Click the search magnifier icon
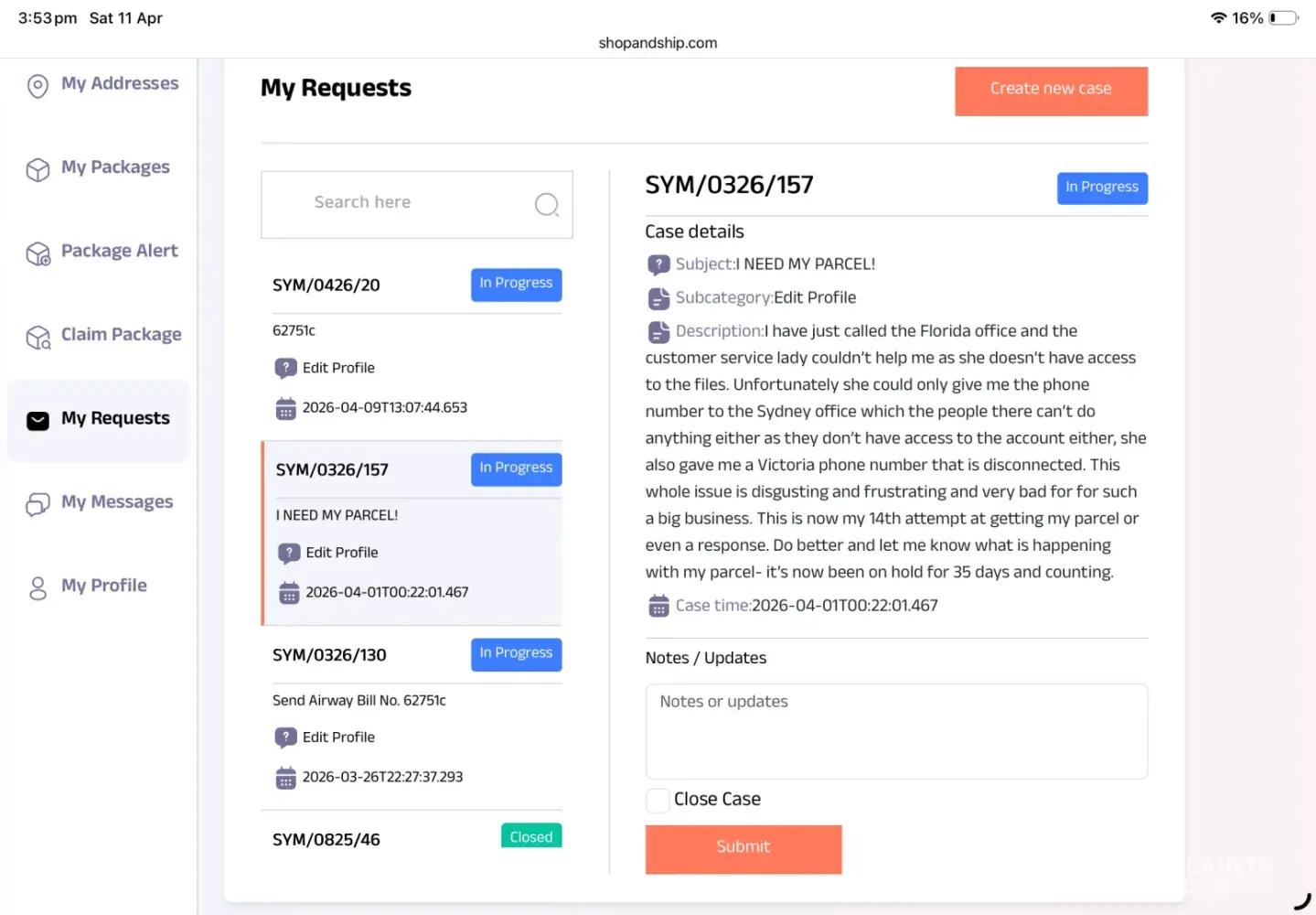The height and width of the screenshot is (915, 1316). click(546, 204)
